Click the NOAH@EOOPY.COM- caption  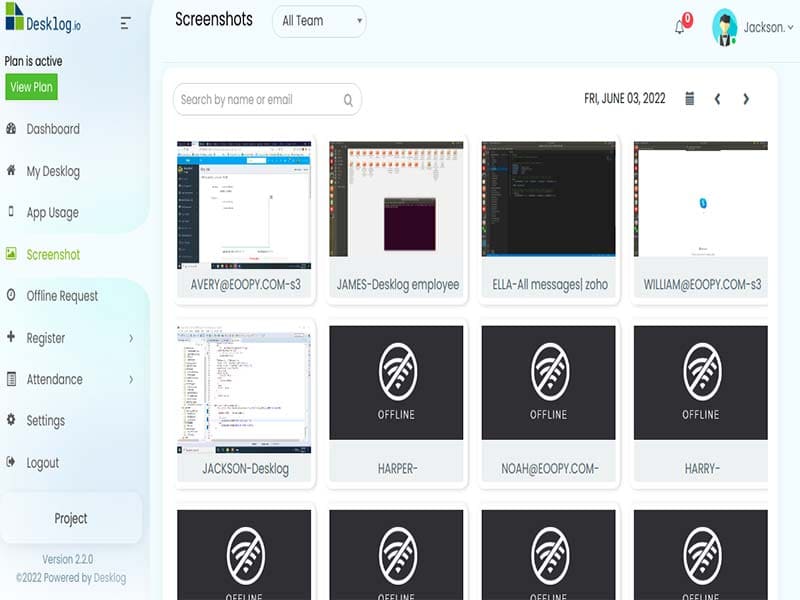click(x=550, y=468)
